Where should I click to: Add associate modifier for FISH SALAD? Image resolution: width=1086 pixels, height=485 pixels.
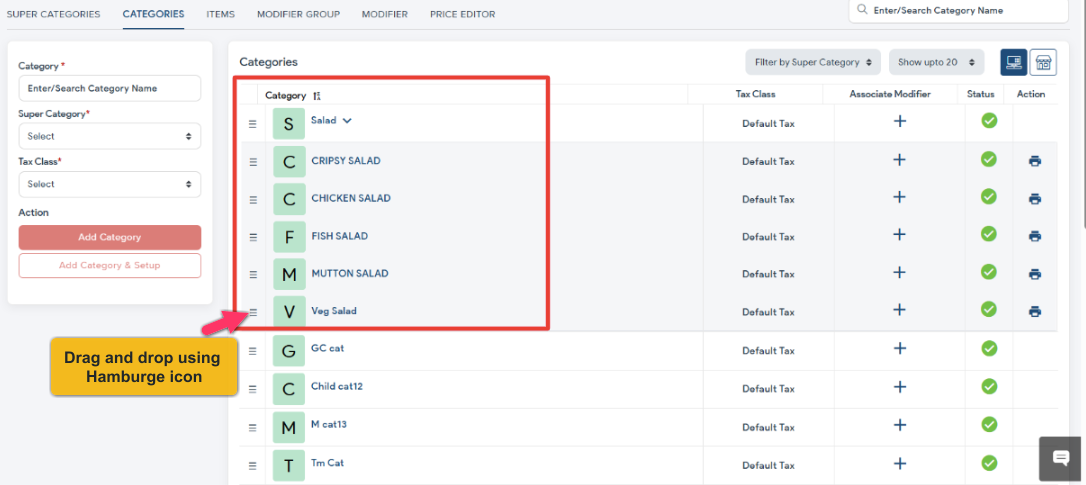pyautogui.click(x=900, y=235)
